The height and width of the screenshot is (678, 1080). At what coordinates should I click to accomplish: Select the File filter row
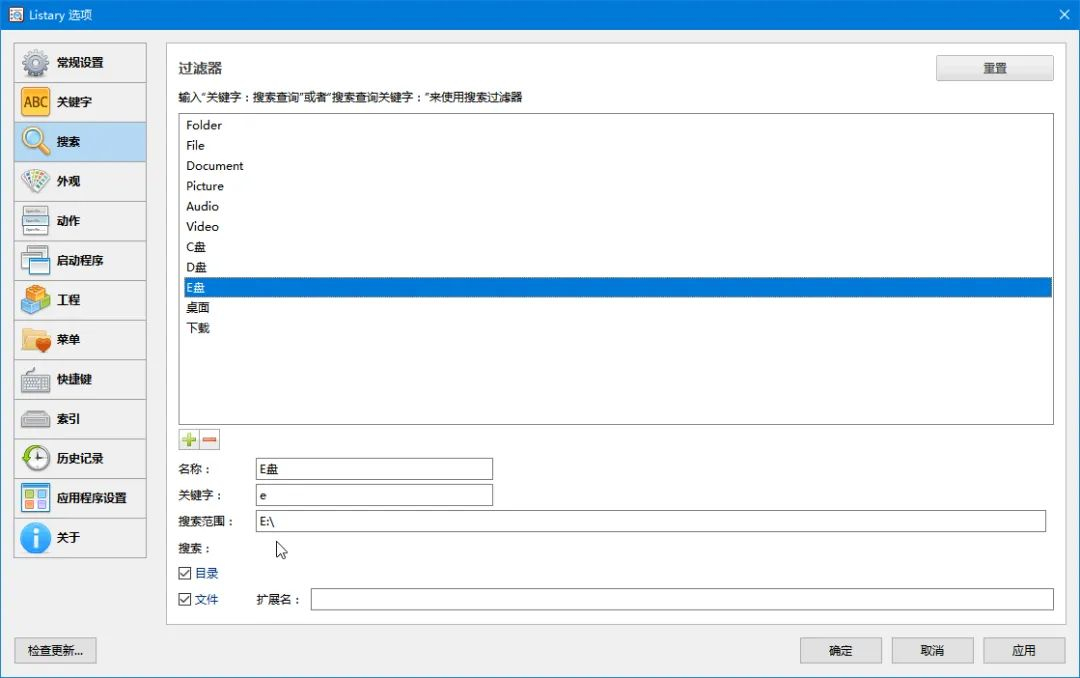point(618,145)
